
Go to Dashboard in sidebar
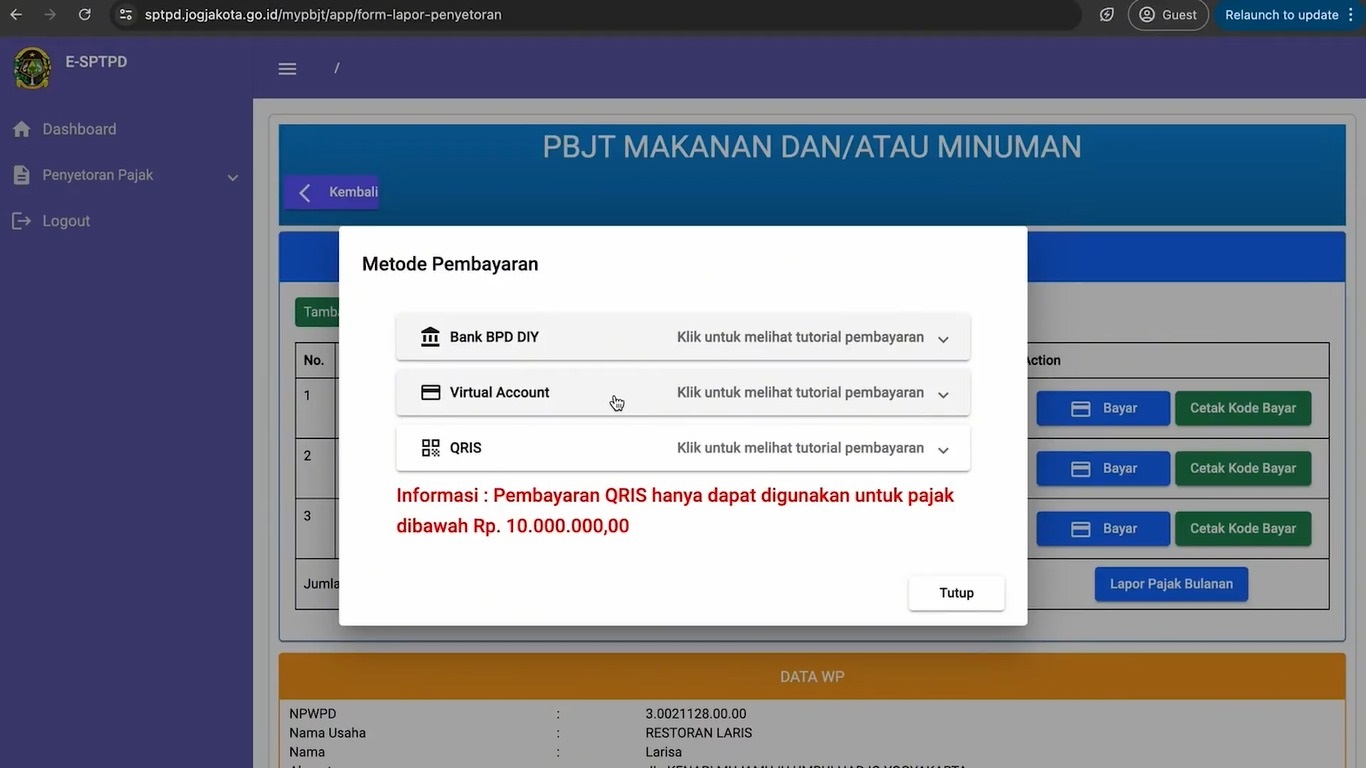(x=79, y=129)
